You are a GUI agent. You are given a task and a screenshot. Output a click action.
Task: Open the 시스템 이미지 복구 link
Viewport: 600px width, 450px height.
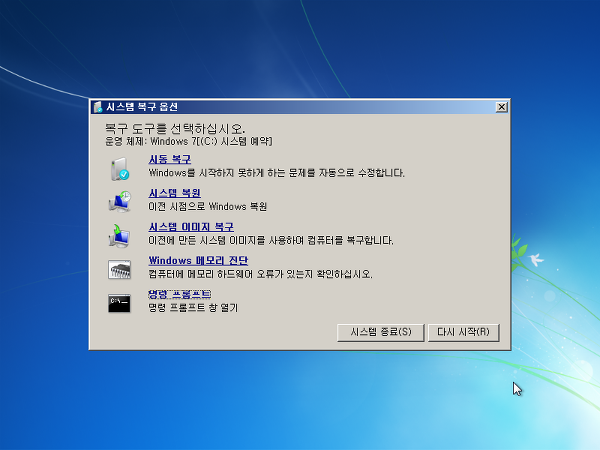191,227
